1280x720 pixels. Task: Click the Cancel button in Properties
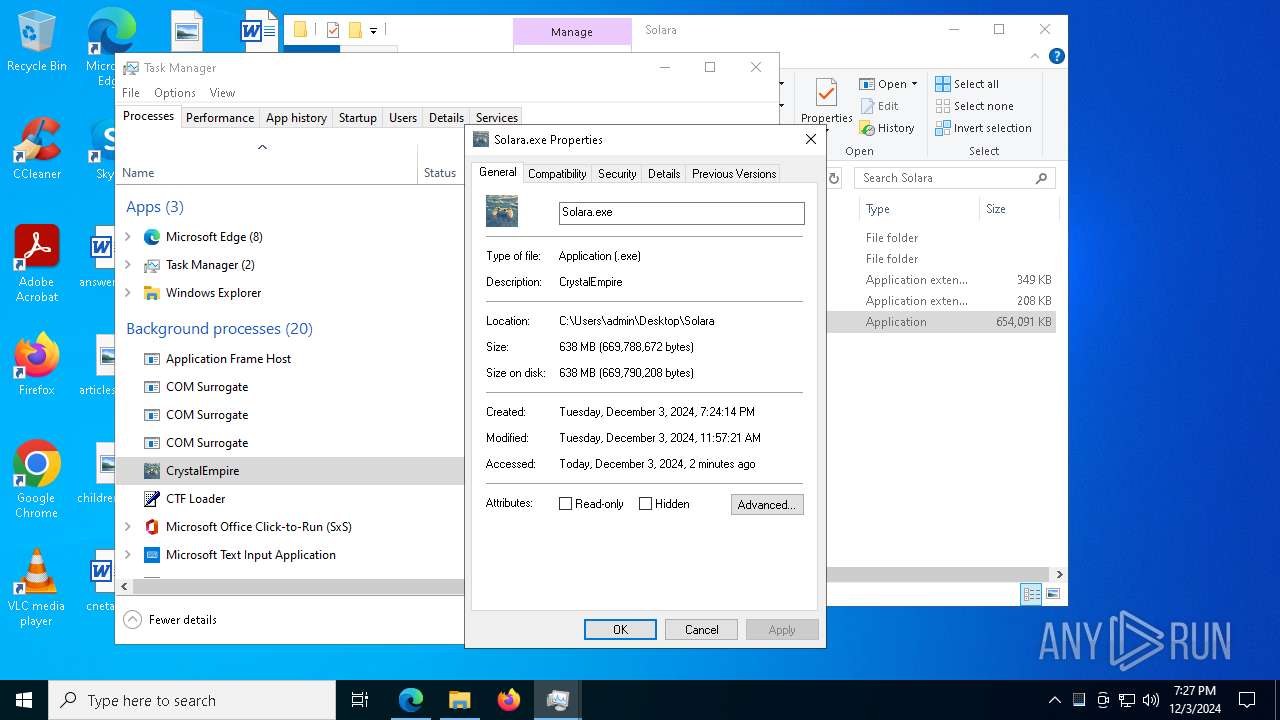[x=701, y=630]
